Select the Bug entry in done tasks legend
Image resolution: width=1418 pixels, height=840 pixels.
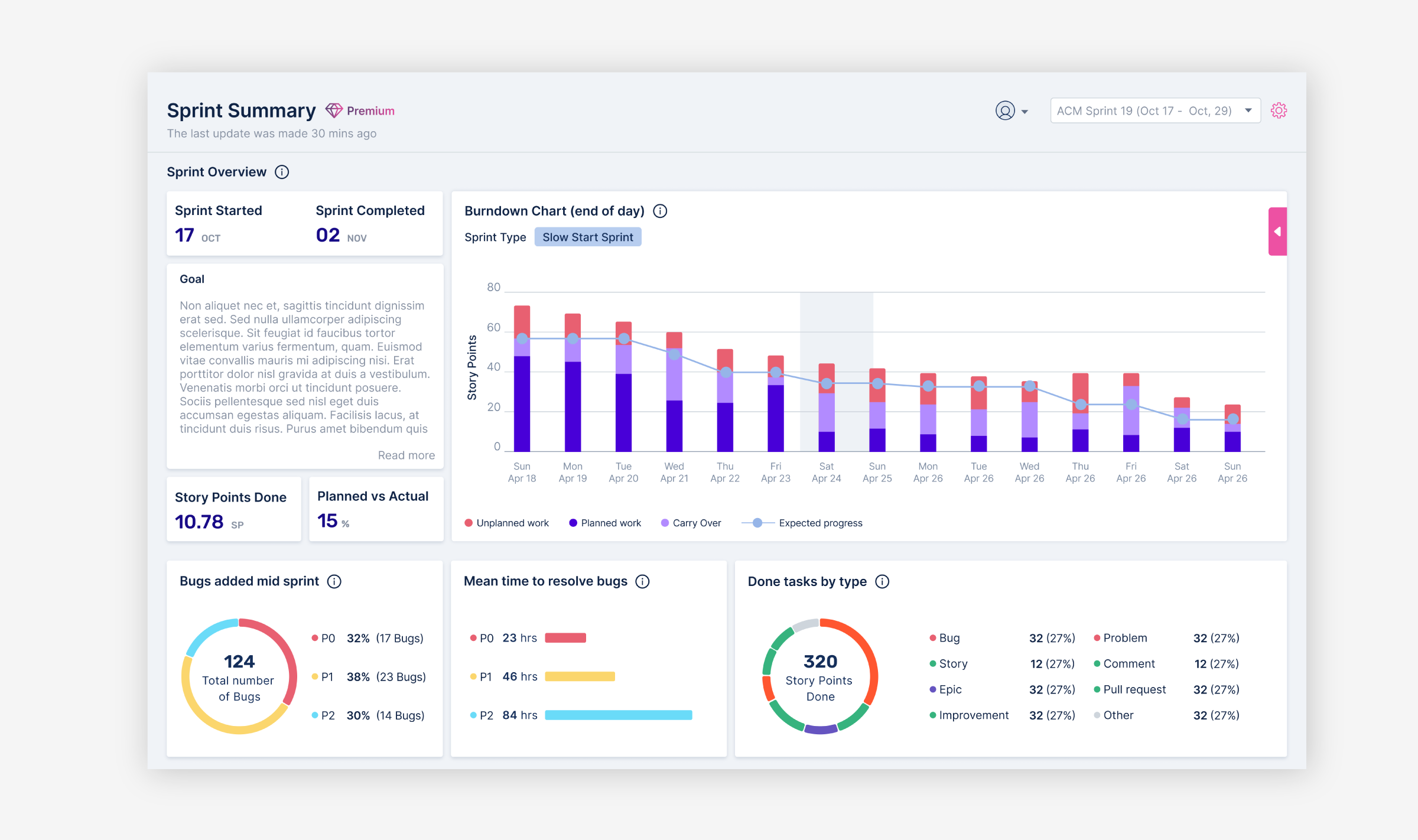click(949, 638)
